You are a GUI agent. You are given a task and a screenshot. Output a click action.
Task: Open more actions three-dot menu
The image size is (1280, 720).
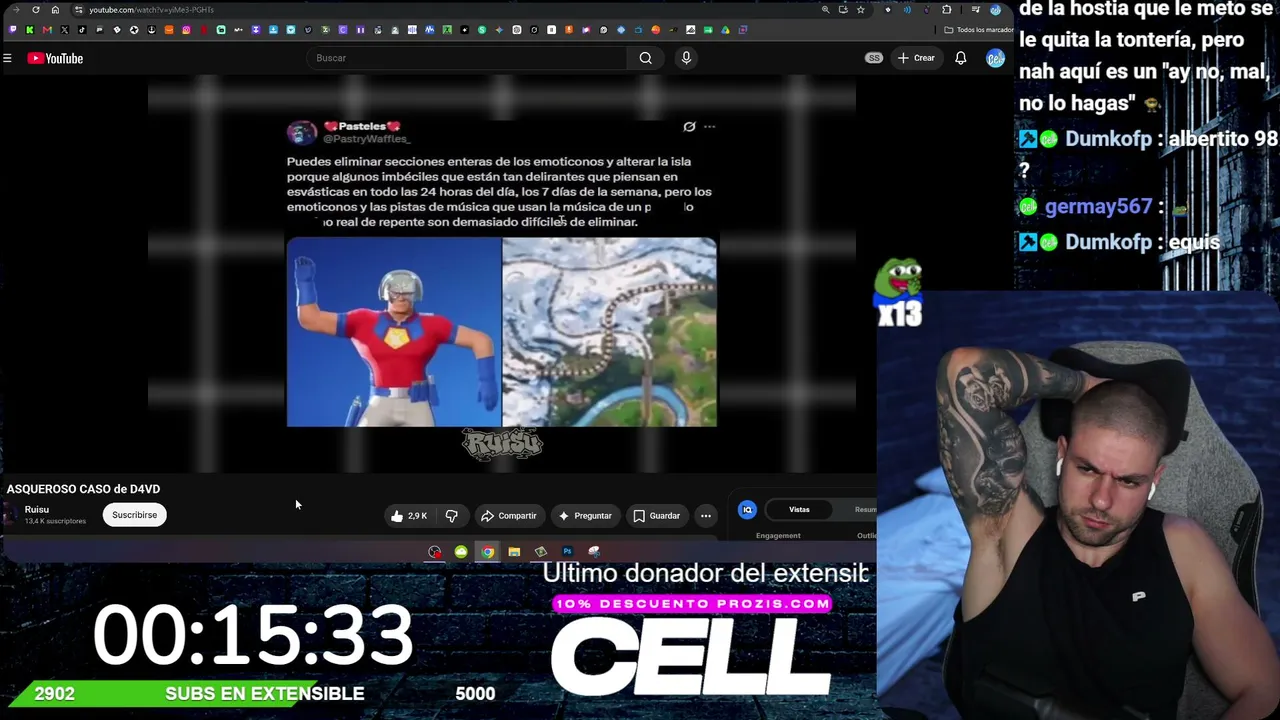click(706, 516)
